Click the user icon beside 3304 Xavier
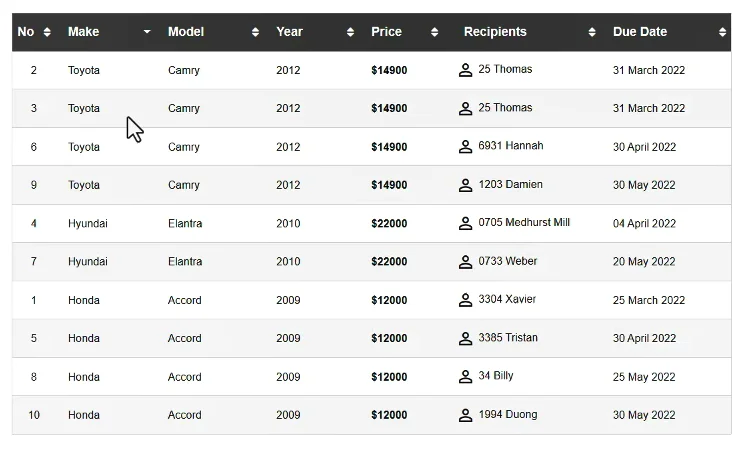Screen dimensions: 747x451 (x=465, y=300)
